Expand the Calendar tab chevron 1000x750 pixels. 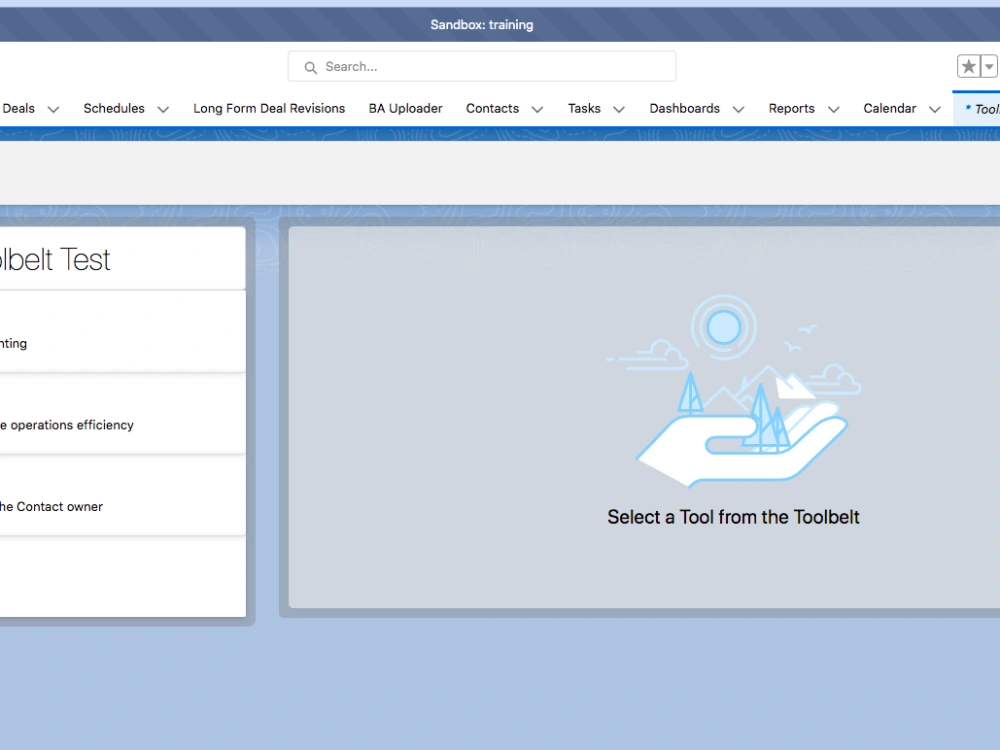(935, 109)
